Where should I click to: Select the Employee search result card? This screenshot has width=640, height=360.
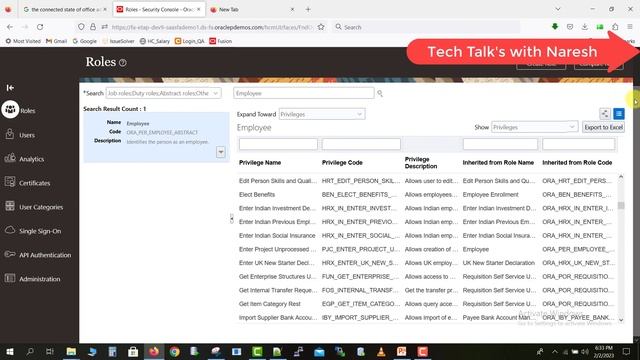156,137
